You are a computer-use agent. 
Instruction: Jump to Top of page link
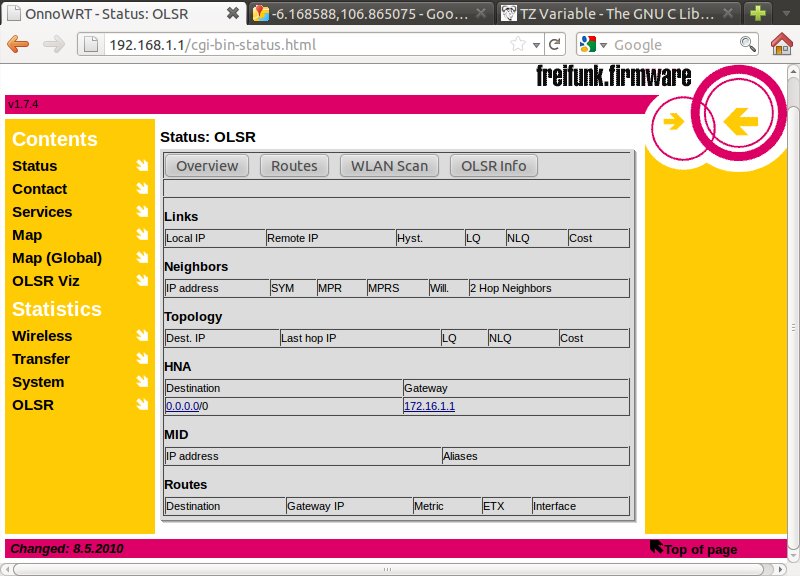click(x=700, y=549)
